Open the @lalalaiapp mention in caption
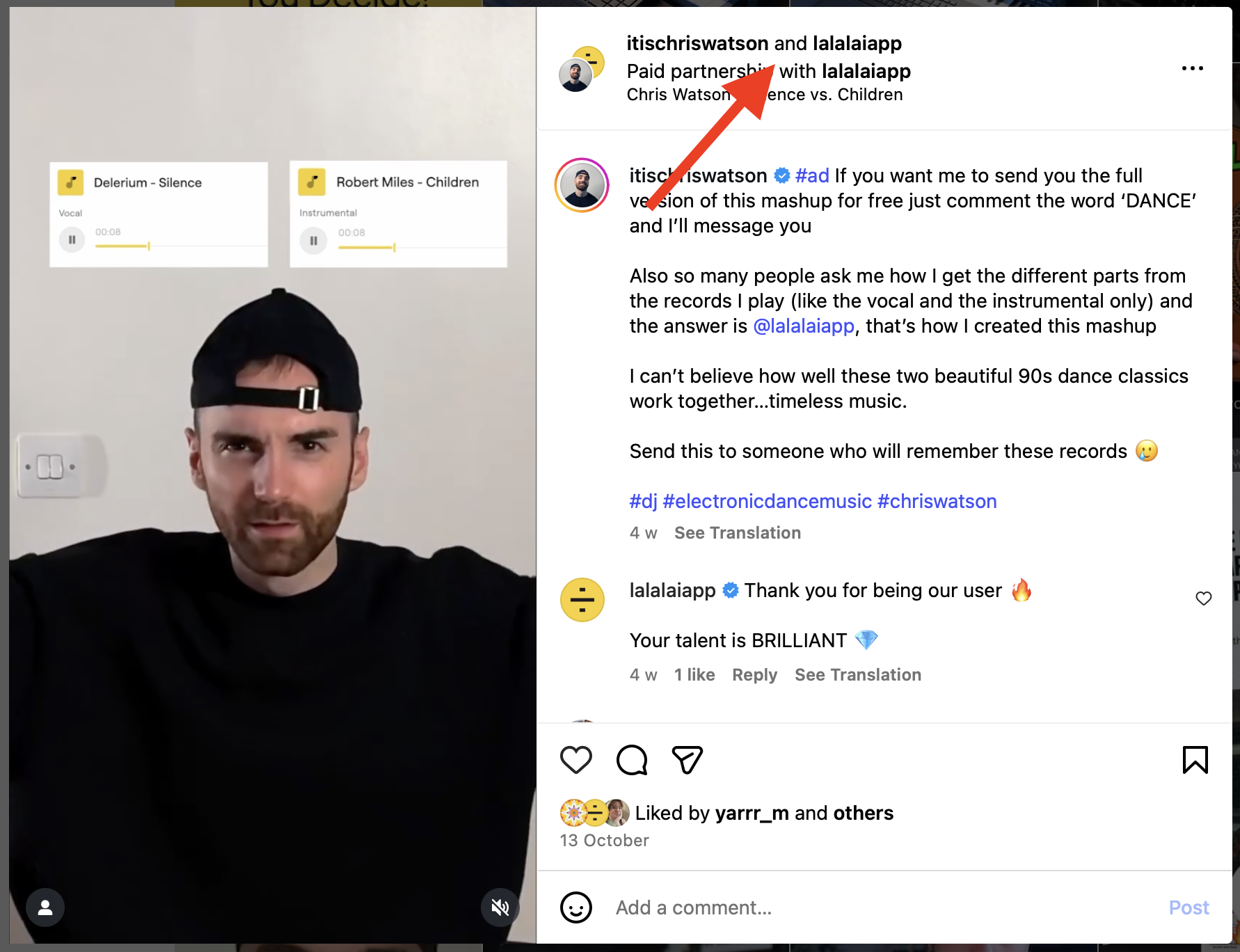The image size is (1240, 952). click(x=804, y=326)
